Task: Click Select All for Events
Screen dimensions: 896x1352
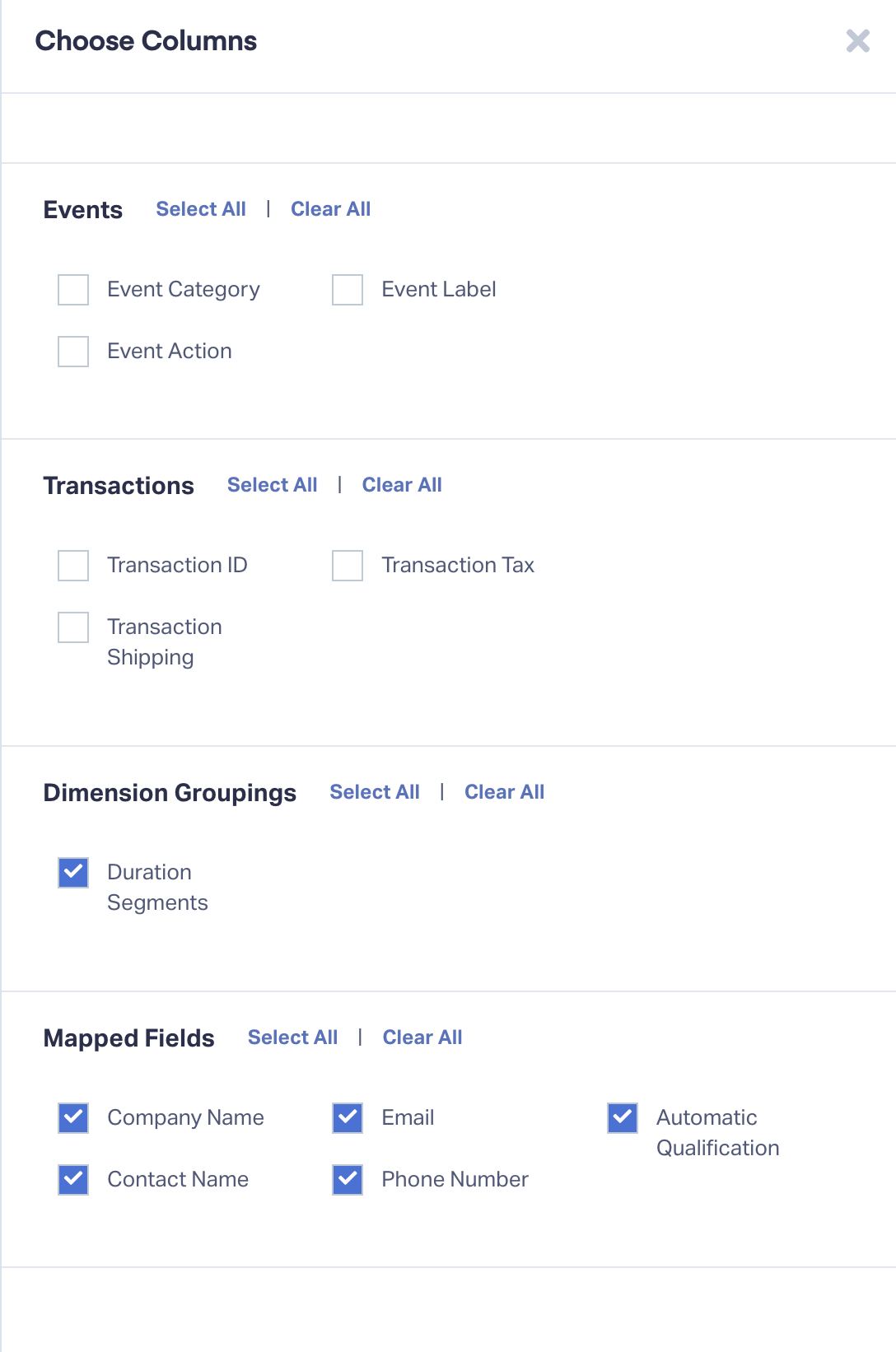Action: click(x=201, y=209)
